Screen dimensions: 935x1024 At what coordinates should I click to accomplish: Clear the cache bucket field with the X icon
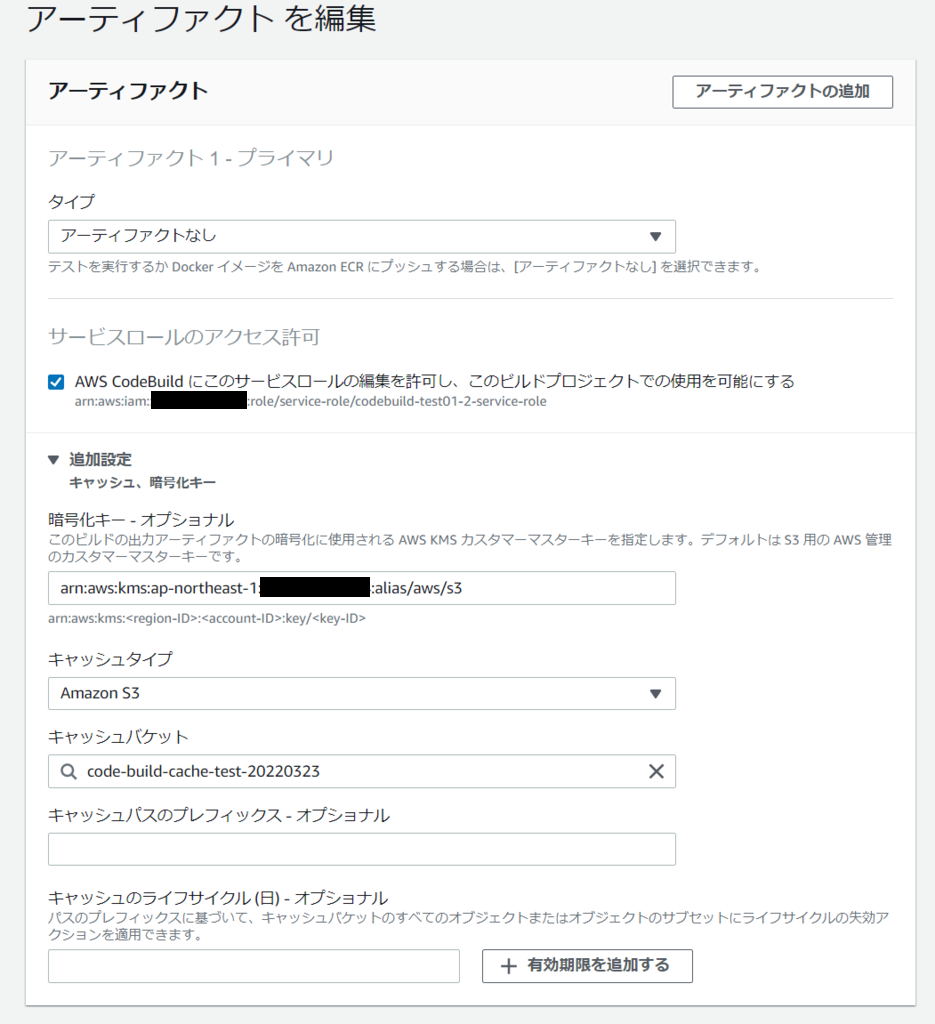pyautogui.click(x=657, y=771)
